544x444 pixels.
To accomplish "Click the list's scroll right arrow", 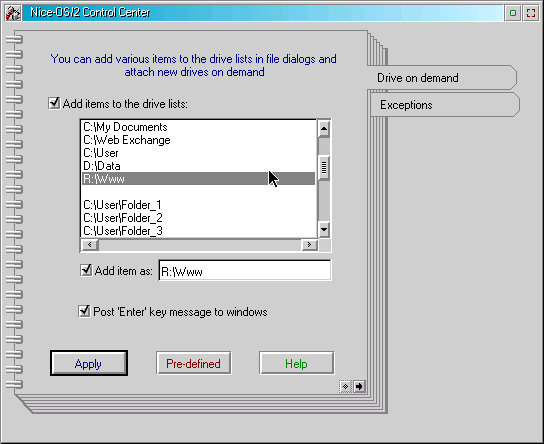I will coord(309,245).
